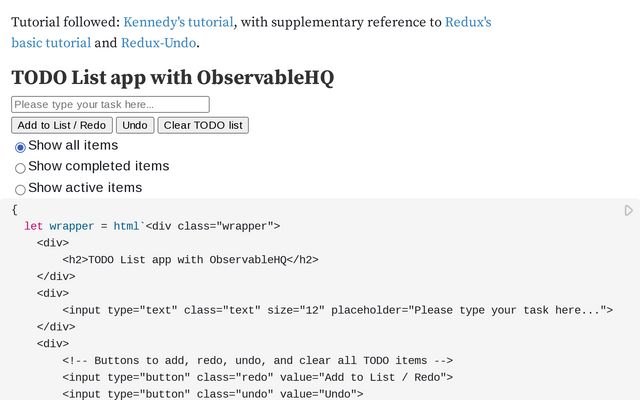Screen dimensions: 640x400
Task: Click the class="undo" input code line
Action: click(213, 394)
